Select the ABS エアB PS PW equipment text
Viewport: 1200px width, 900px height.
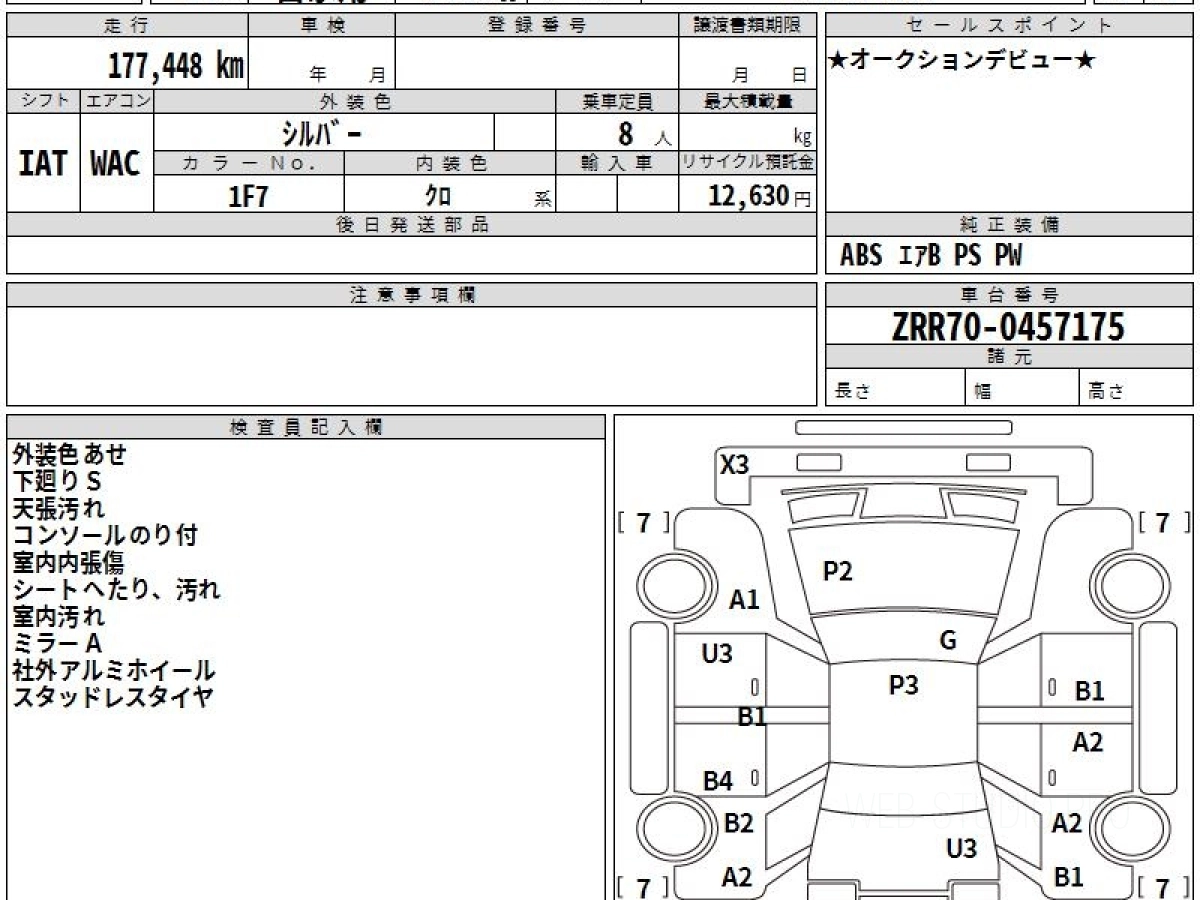[x=931, y=256]
